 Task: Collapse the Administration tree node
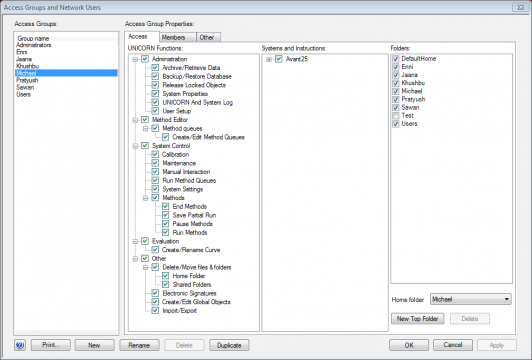(x=135, y=59)
